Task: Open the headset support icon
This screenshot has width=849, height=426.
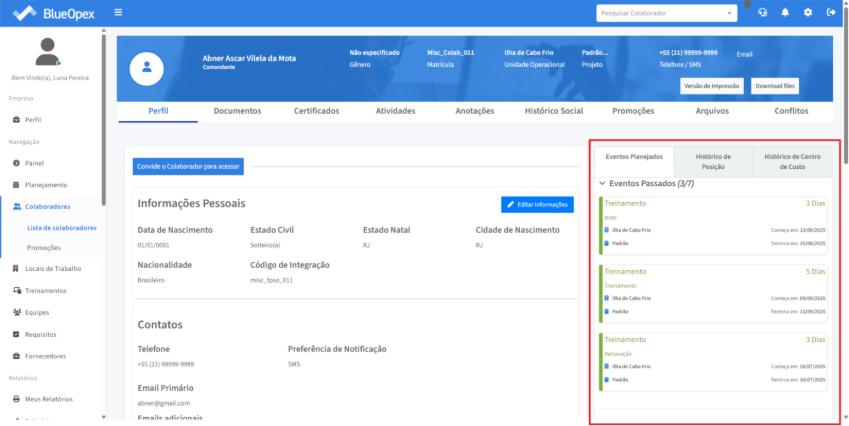Action: coord(763,13)
